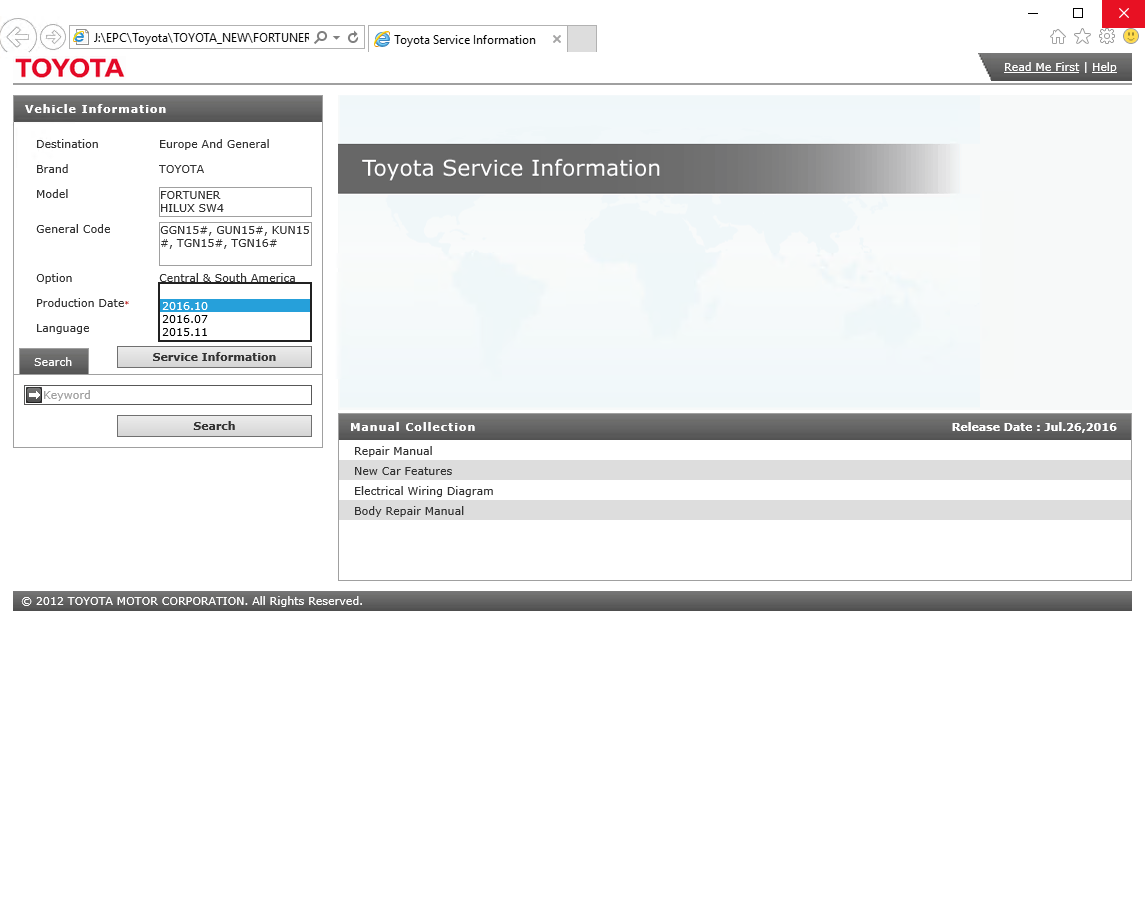
Task: Open the Read Me First link
Action: (x=1041, y=67)
